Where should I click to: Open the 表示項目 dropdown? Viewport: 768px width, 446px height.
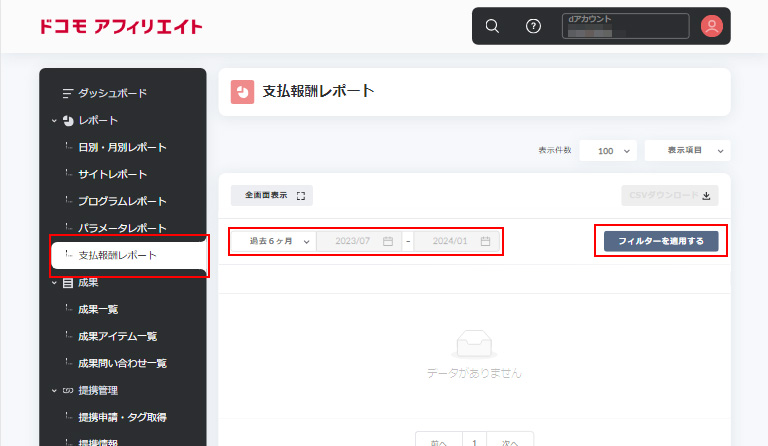tap(687, 150)
